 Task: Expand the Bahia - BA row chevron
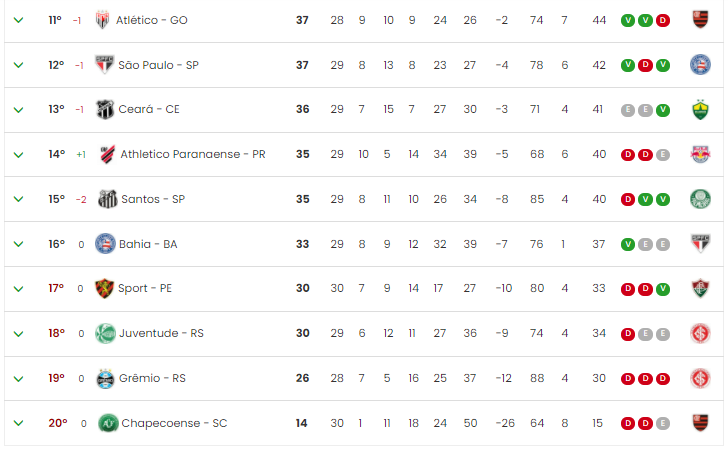coord(19,244)
